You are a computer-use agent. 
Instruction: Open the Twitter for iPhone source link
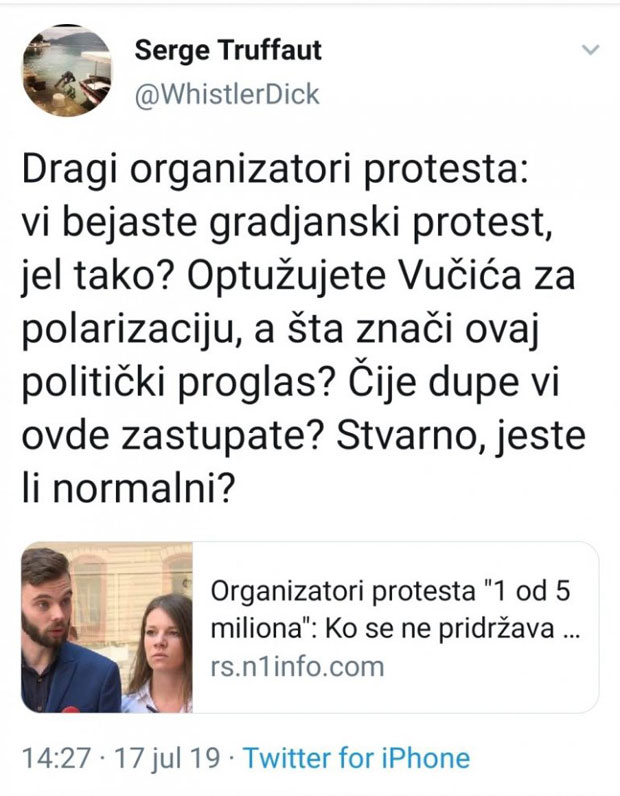click(356, 757)
